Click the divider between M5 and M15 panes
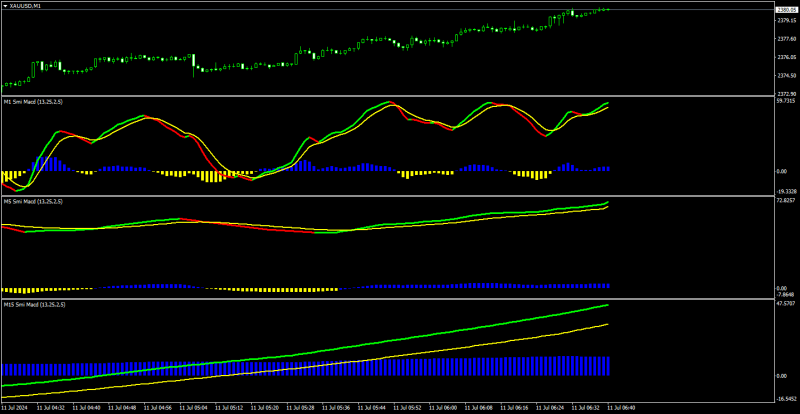 click(x=388, y=299)
